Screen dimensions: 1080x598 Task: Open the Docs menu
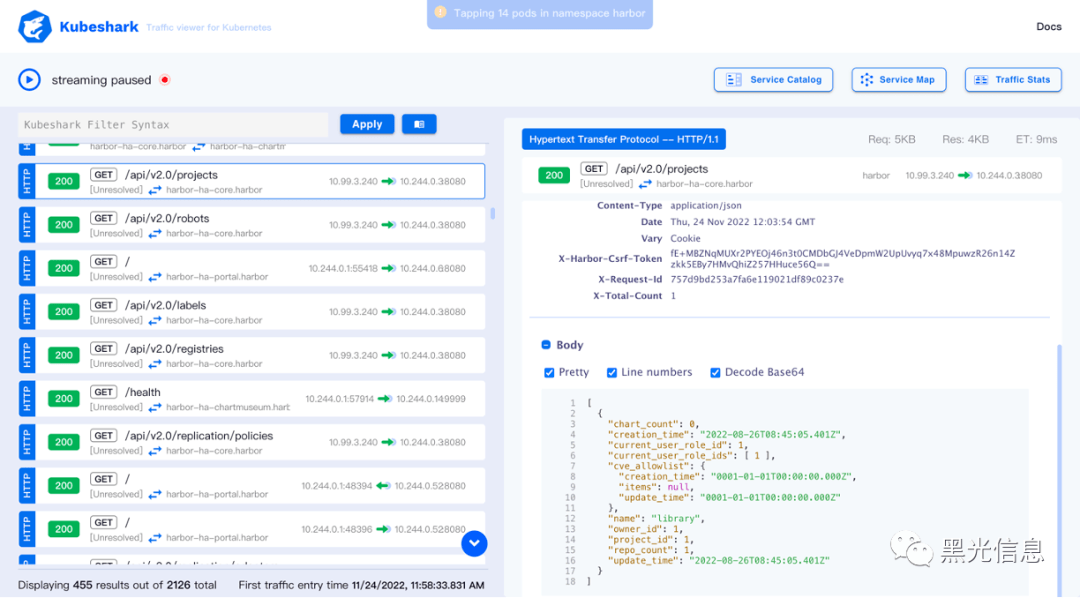(x=1048, y=27)
